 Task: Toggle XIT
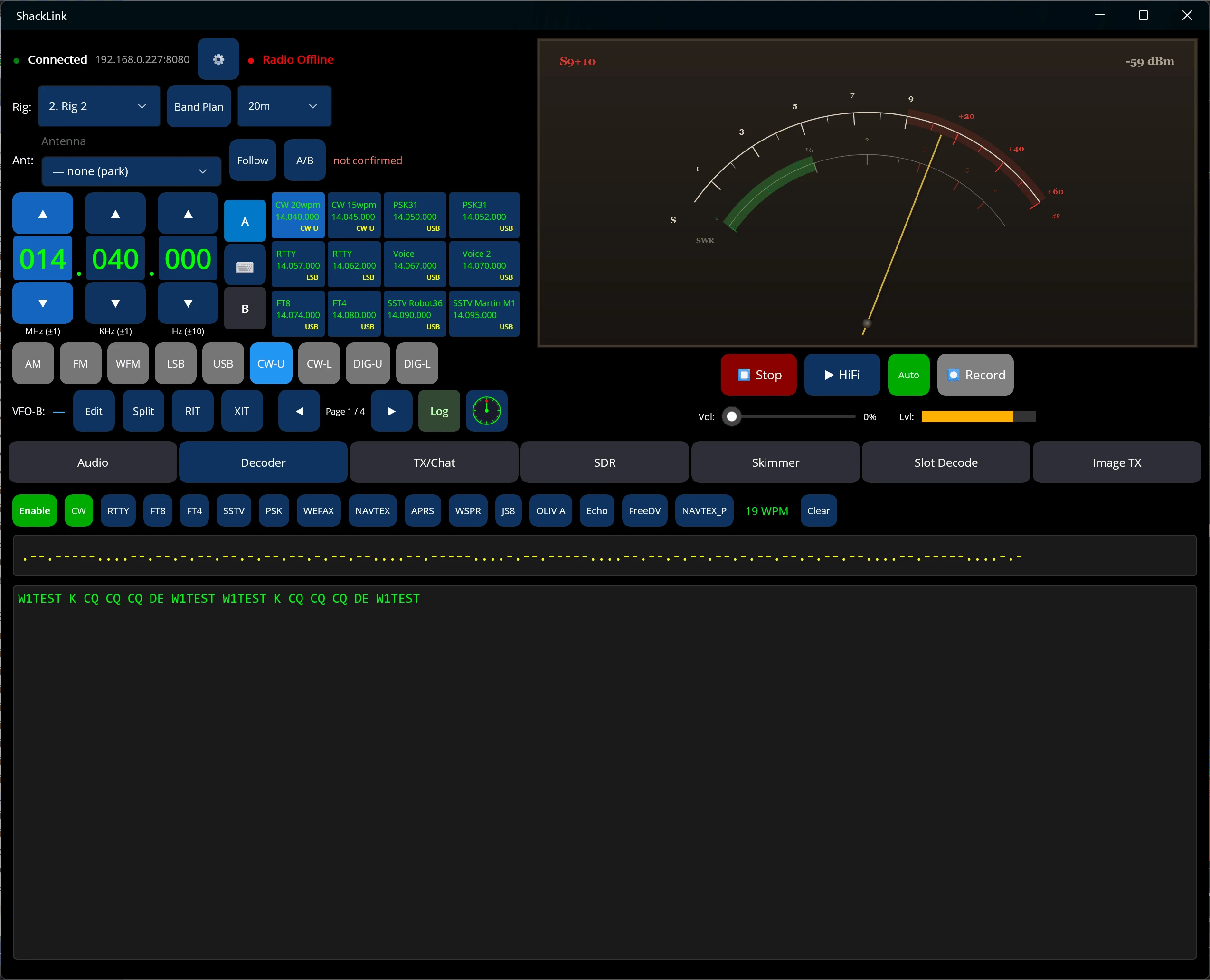tap(242, 411)
